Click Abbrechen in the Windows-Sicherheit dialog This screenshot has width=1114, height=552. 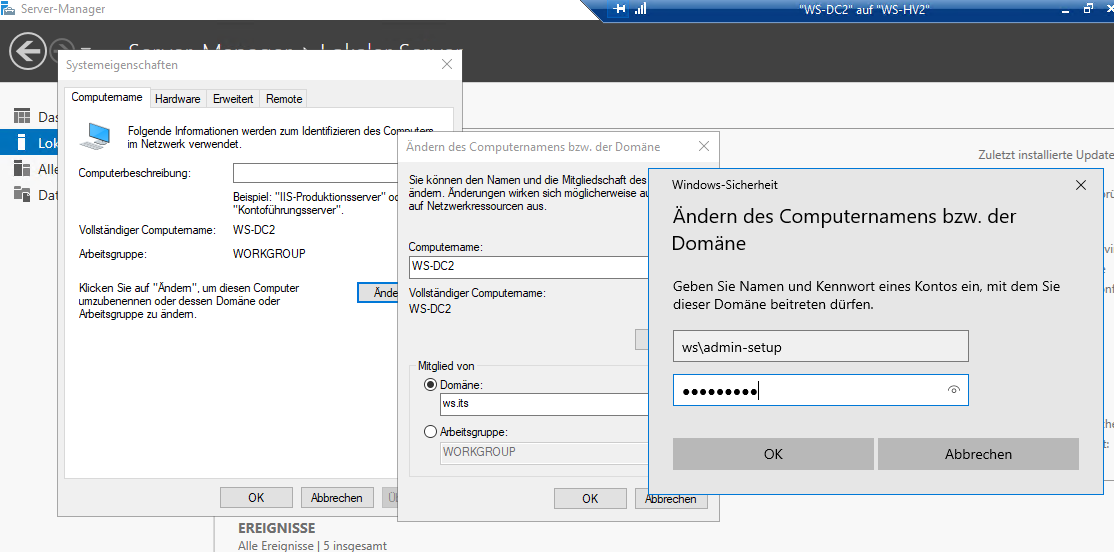click(978, 454)
